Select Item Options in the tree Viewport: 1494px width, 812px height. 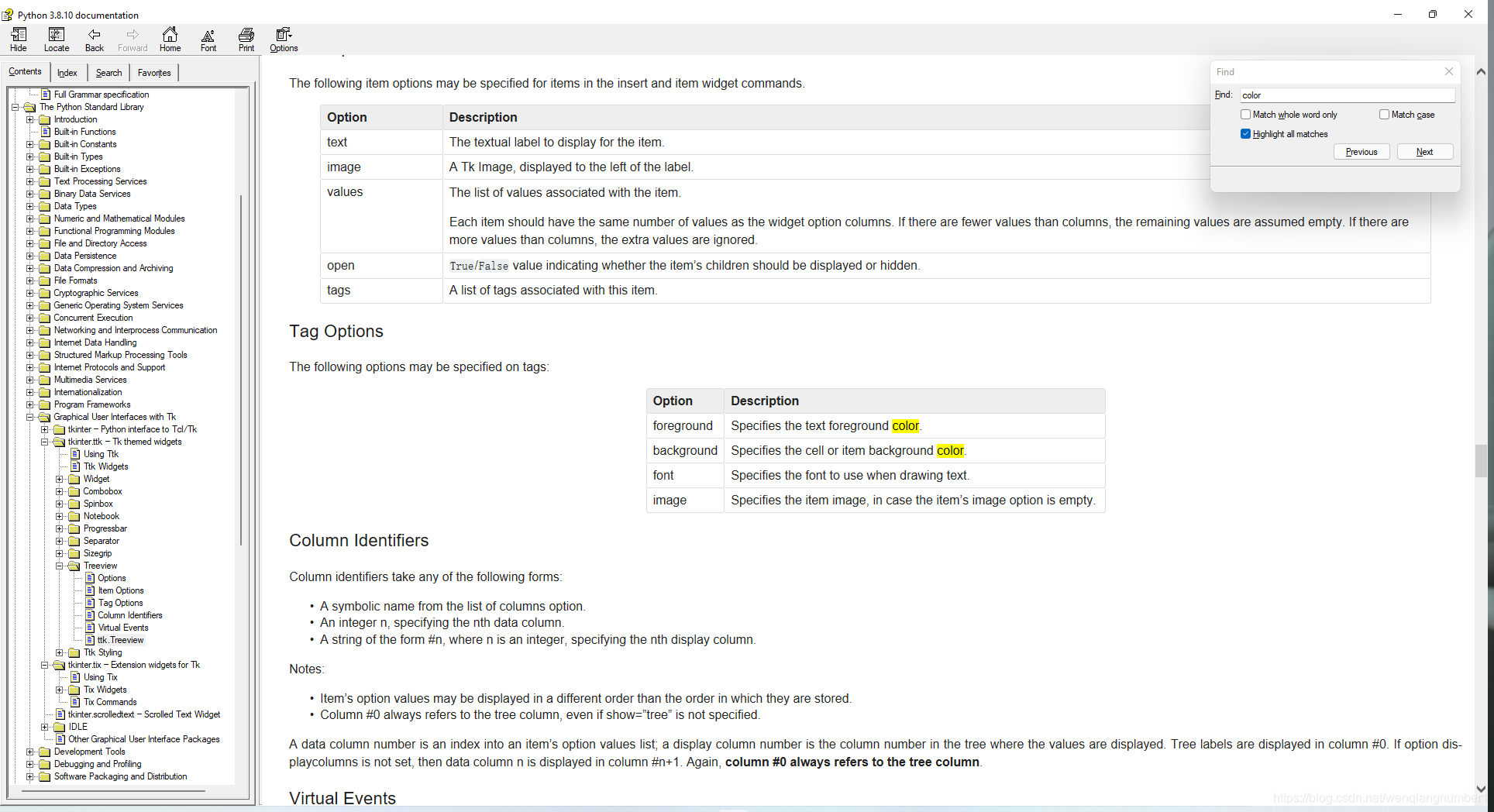121,590
